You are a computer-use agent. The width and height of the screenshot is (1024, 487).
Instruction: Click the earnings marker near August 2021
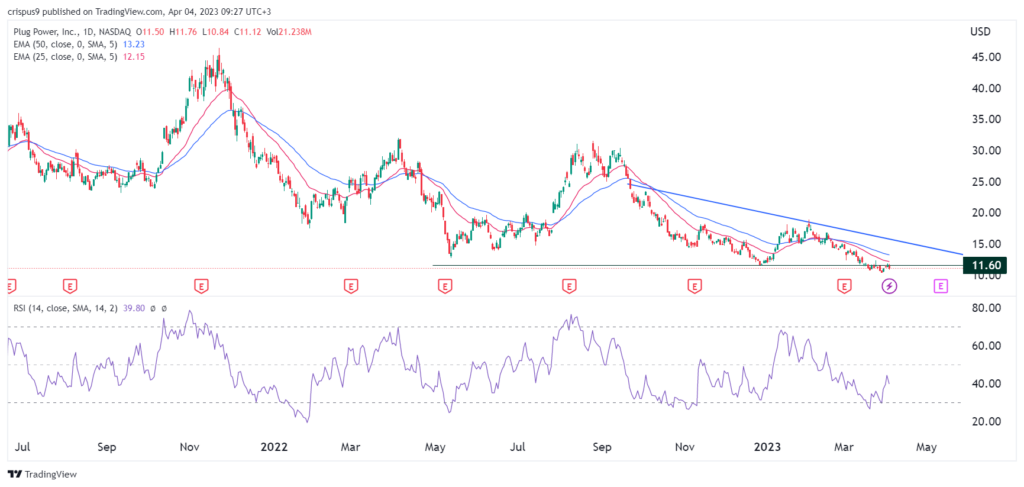click(70, 286)
